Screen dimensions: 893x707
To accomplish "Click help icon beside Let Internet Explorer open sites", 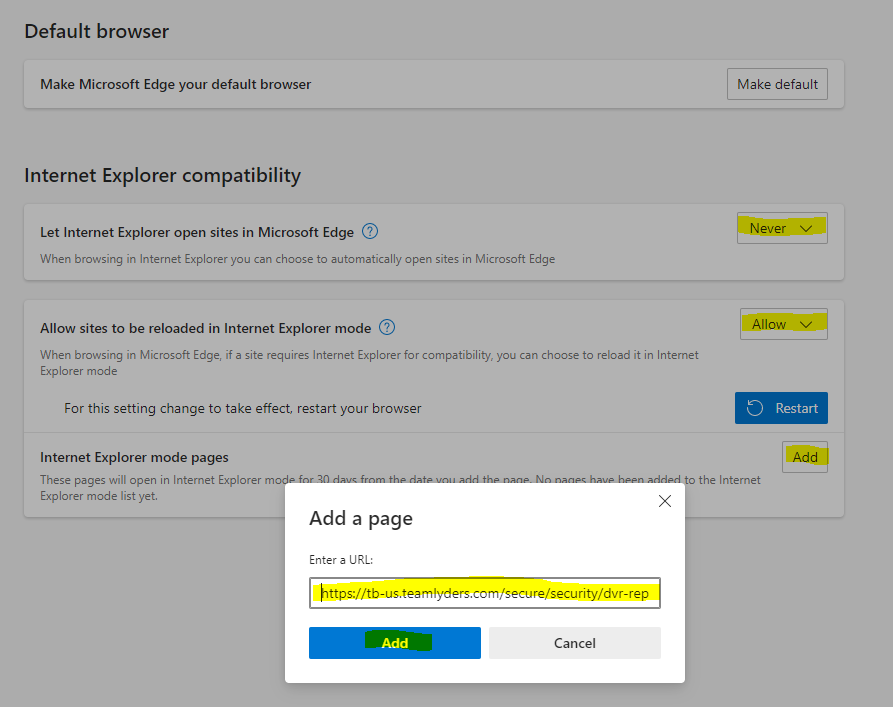I will pyautogui.click(x=370, y=231).
